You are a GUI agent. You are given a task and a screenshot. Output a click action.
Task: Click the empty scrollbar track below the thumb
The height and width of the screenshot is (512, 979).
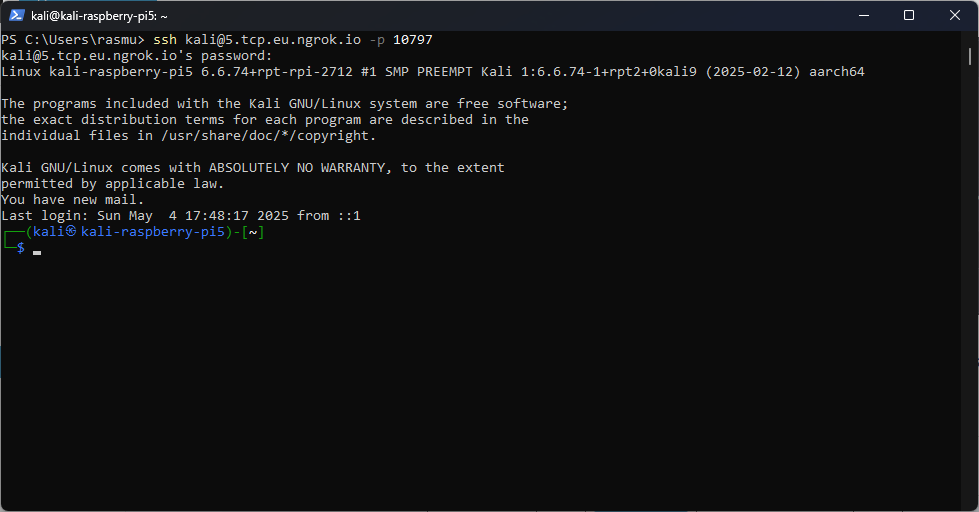pyautogui.click(x=973, y=300)
